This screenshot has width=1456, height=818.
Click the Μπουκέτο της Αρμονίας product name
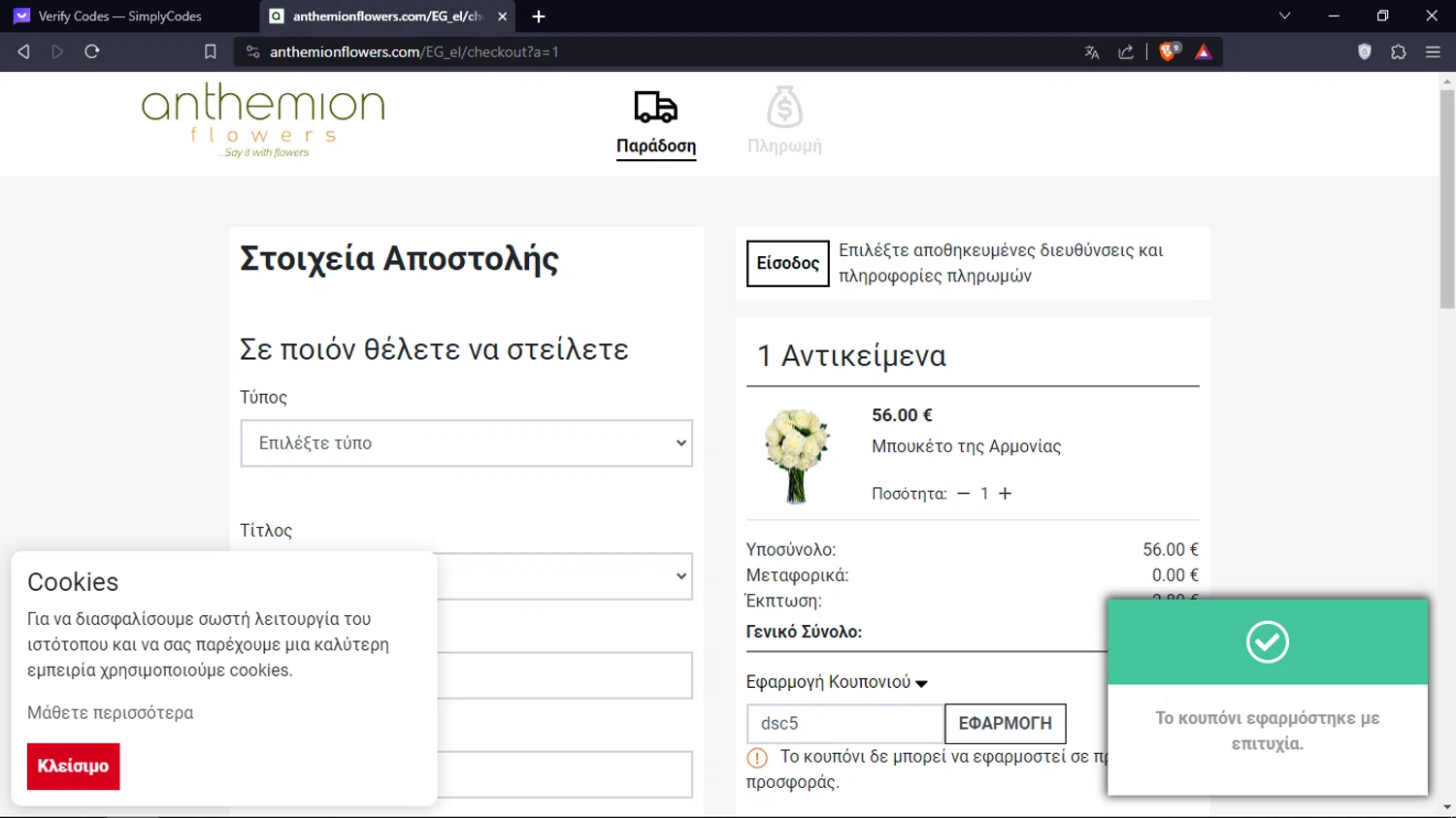click(966, 446)
